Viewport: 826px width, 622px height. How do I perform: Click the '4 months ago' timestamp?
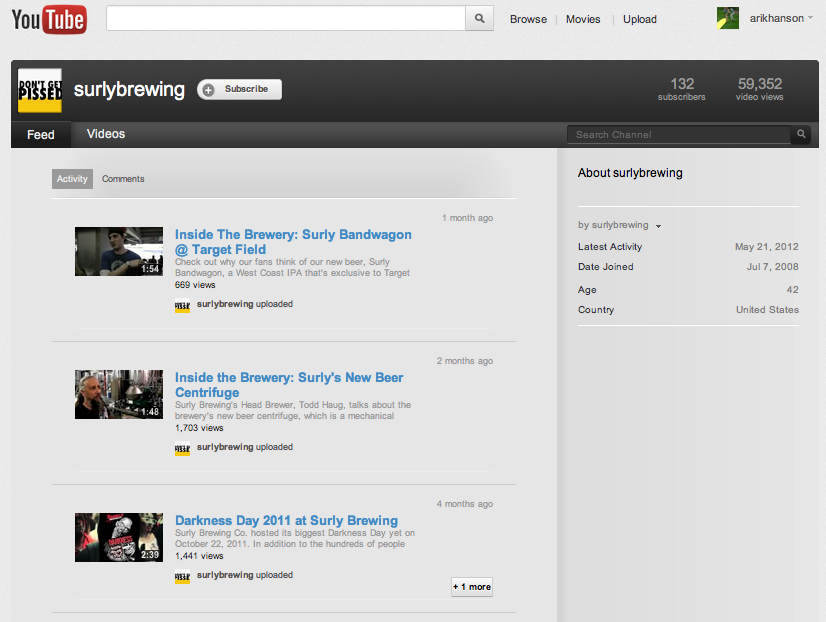(x=465, y=503)
